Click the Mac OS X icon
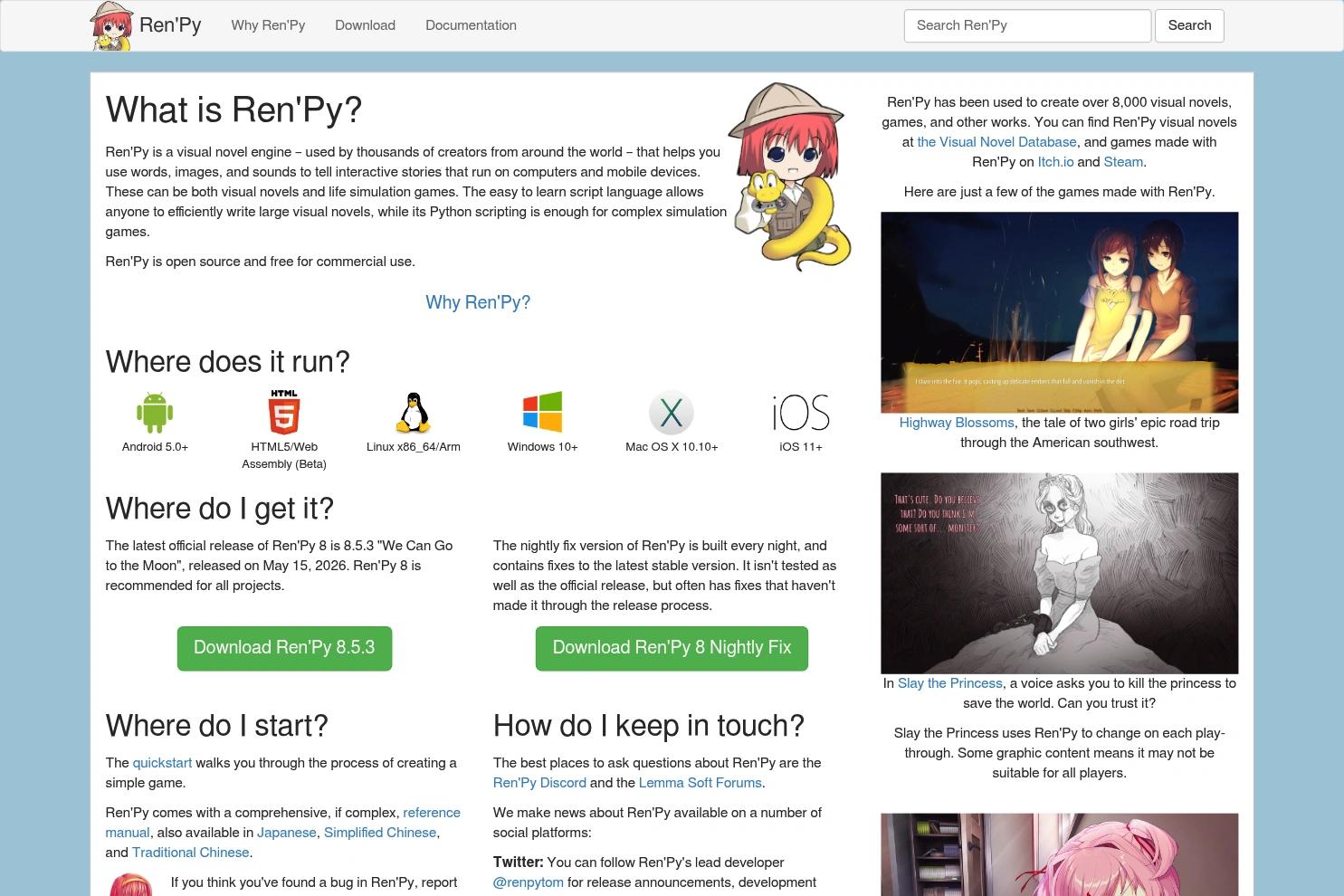Screen dimensions: 1344x896 (x=672, y=413)
